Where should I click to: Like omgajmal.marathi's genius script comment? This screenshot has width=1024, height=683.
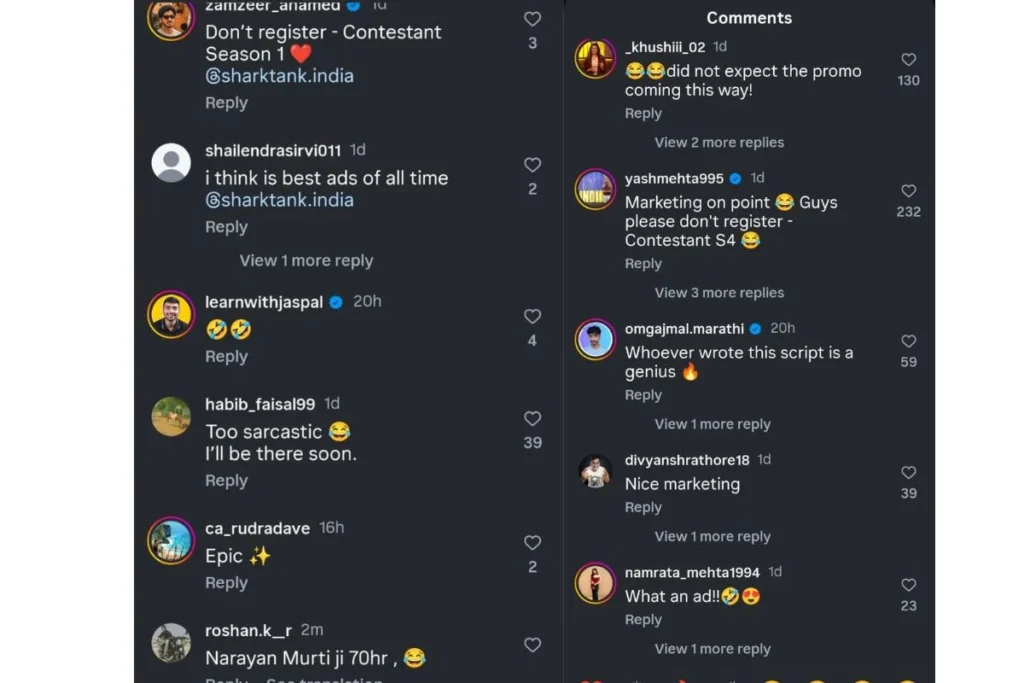tap(908, 341)
